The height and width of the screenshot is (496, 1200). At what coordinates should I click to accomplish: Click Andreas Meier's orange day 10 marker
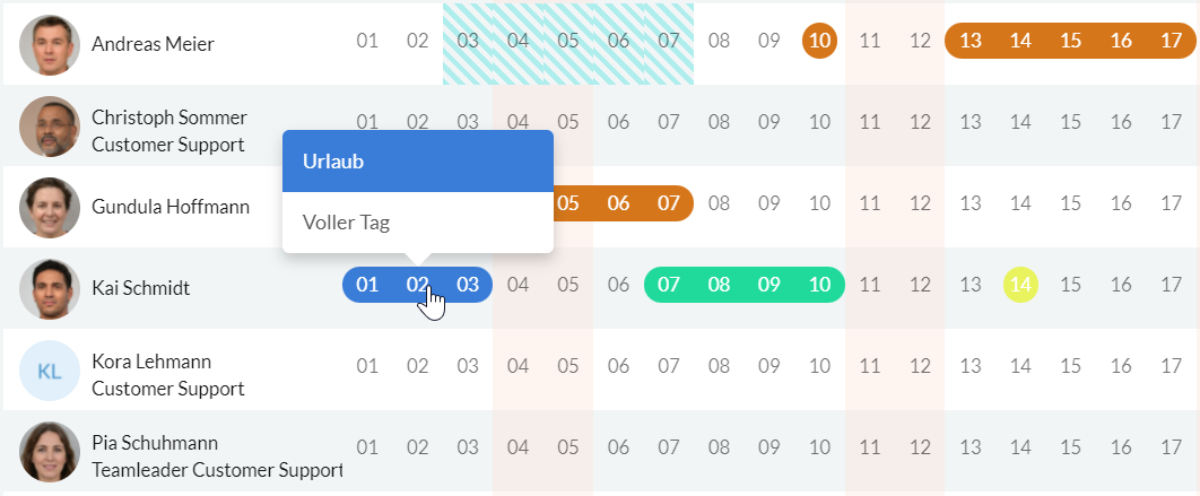pyautogui.click(x=820, y=41)
